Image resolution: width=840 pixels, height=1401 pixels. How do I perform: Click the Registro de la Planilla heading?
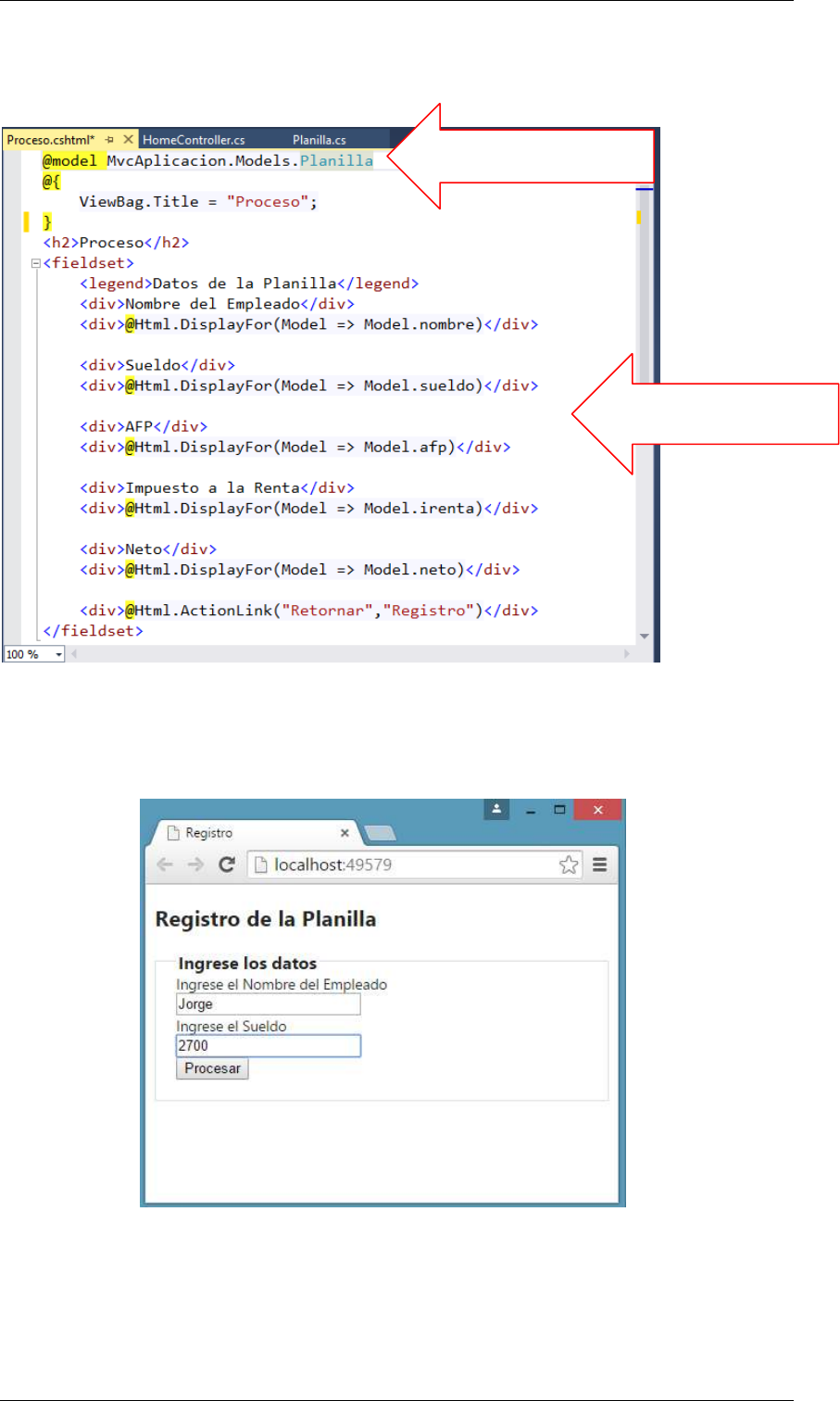266,919
